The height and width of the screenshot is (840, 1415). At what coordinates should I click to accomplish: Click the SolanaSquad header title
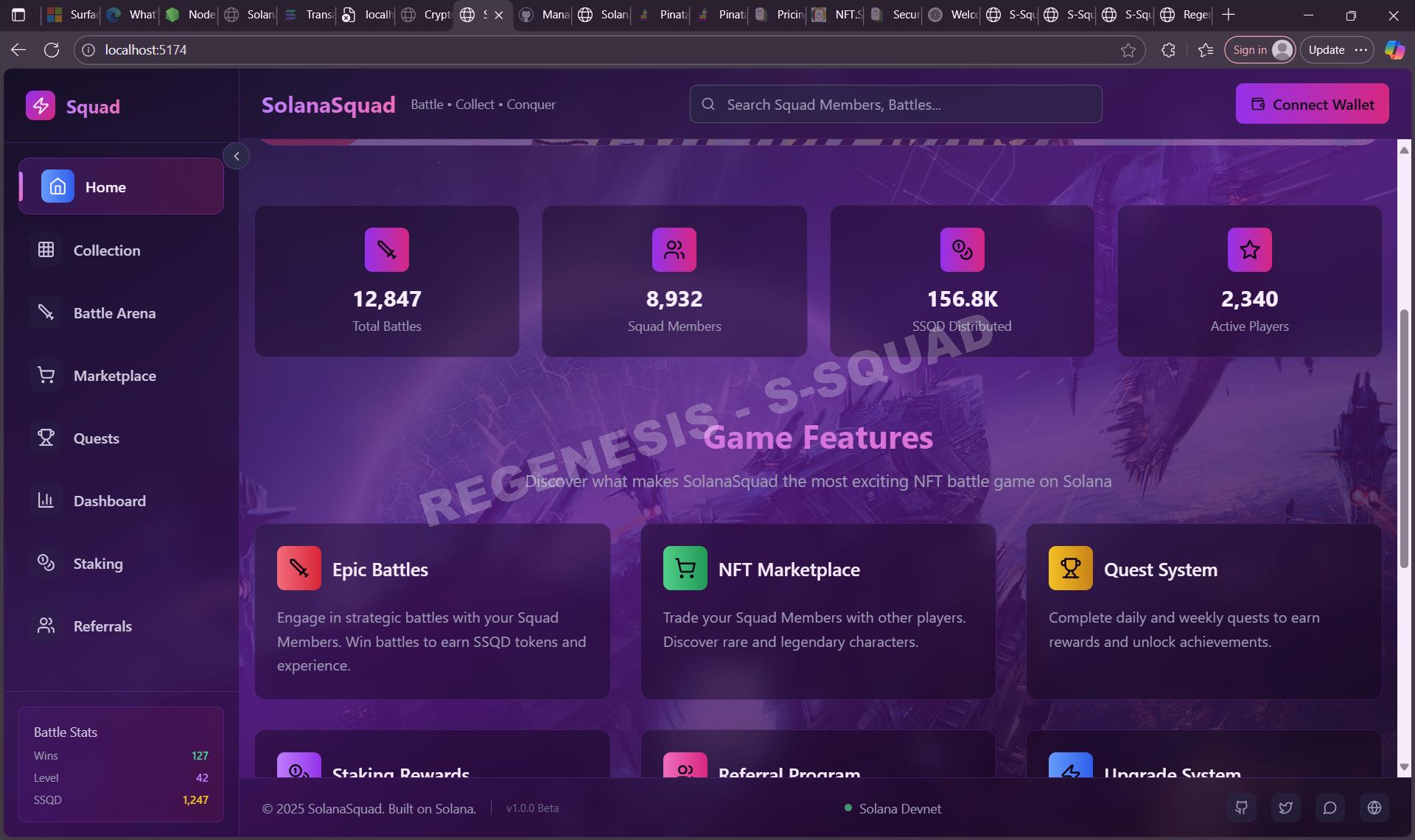[x=329, y=105]
